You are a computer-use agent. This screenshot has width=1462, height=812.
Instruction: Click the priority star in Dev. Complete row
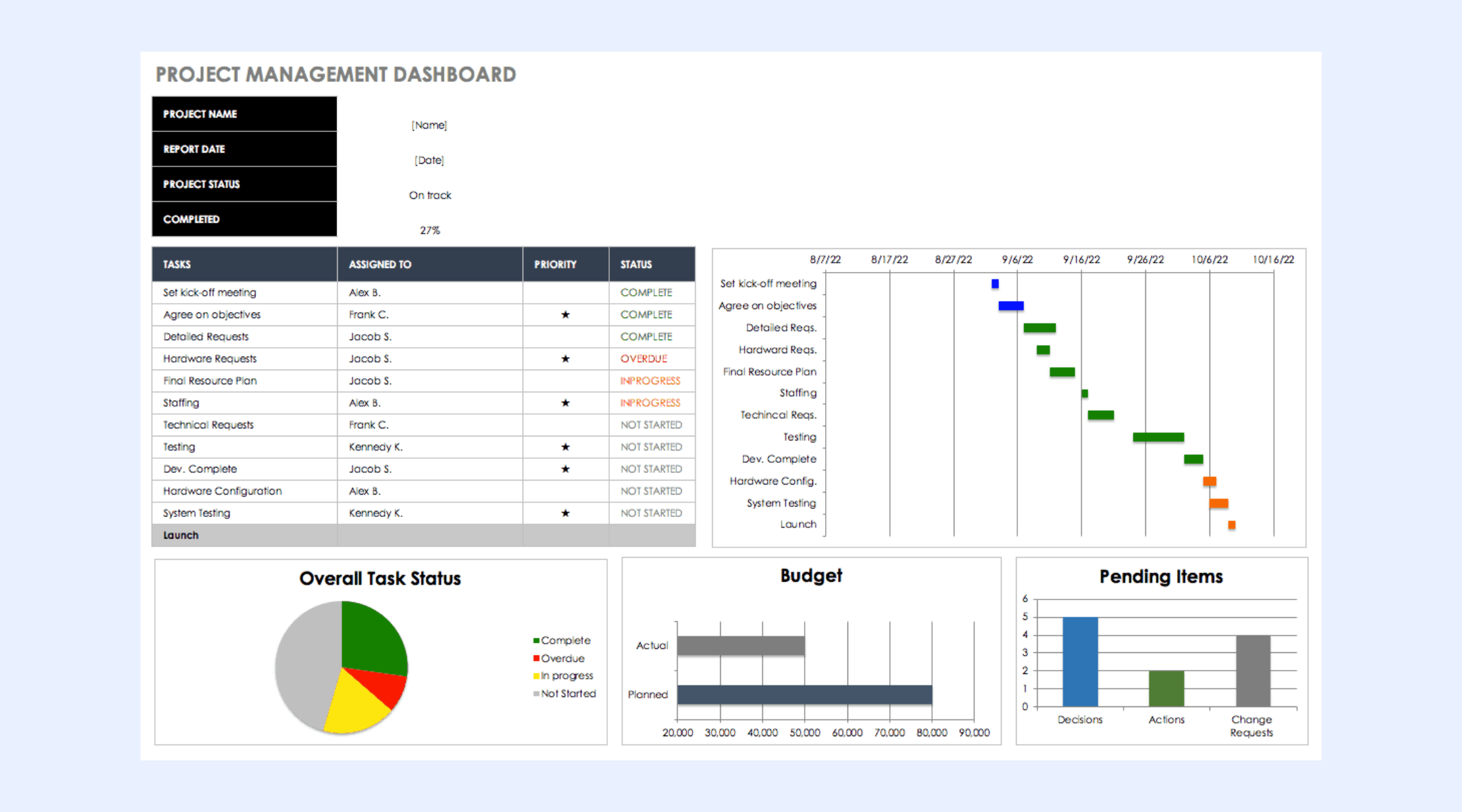click(x=565, y=469)
